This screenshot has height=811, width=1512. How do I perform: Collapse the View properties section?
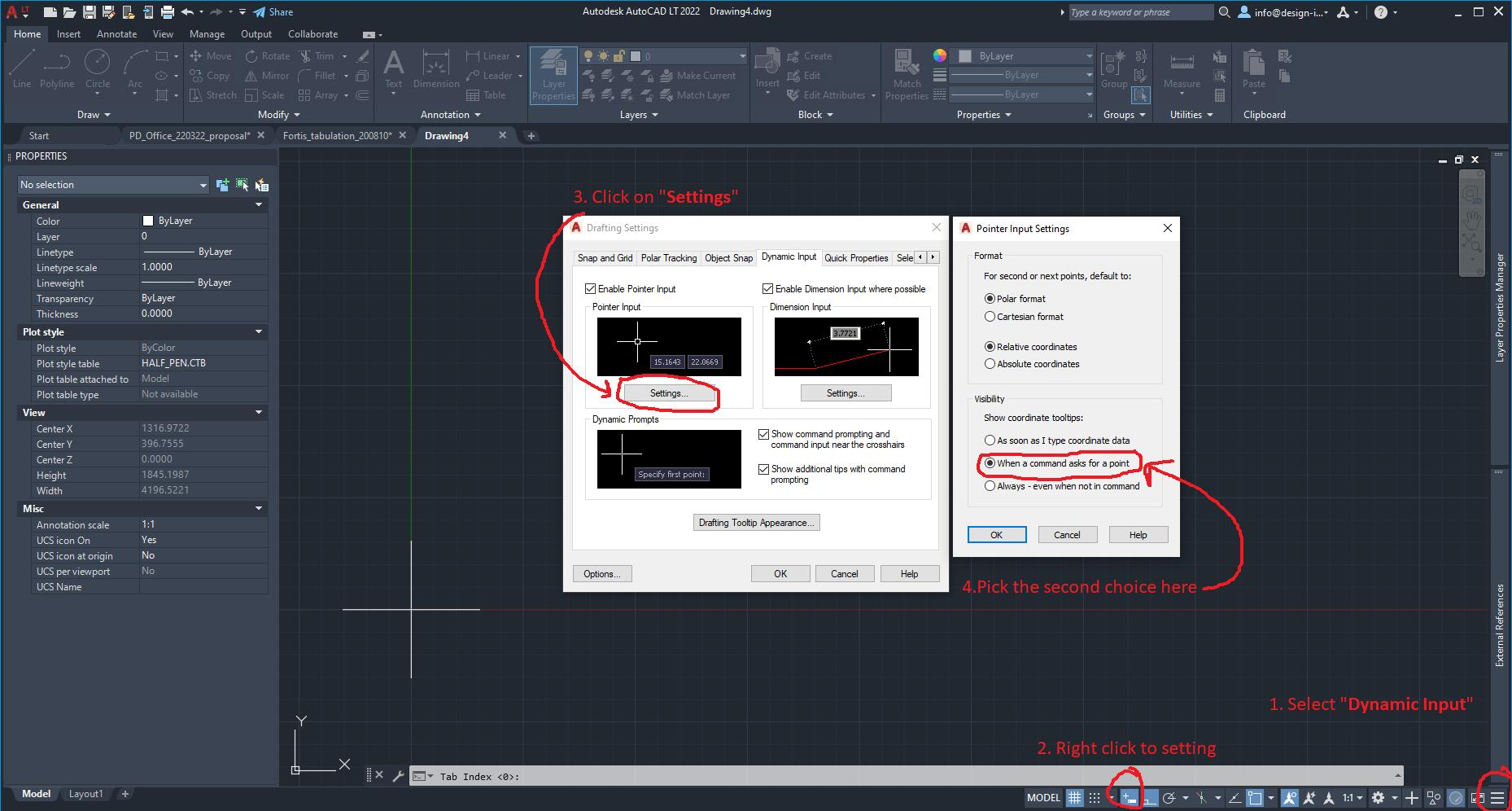(x=259, y=413)
